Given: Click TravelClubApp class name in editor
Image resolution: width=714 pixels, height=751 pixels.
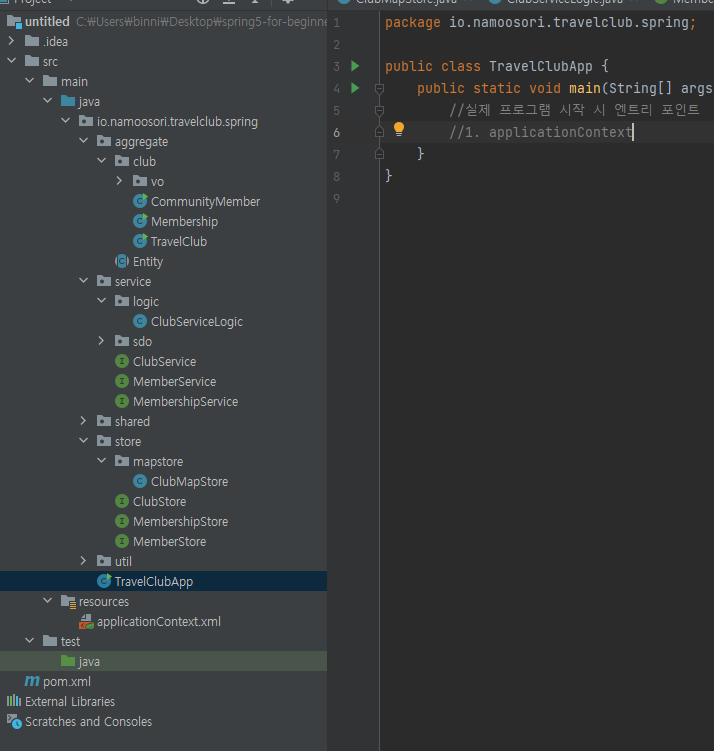Looking at the screenshot, I should pos(540,66).
